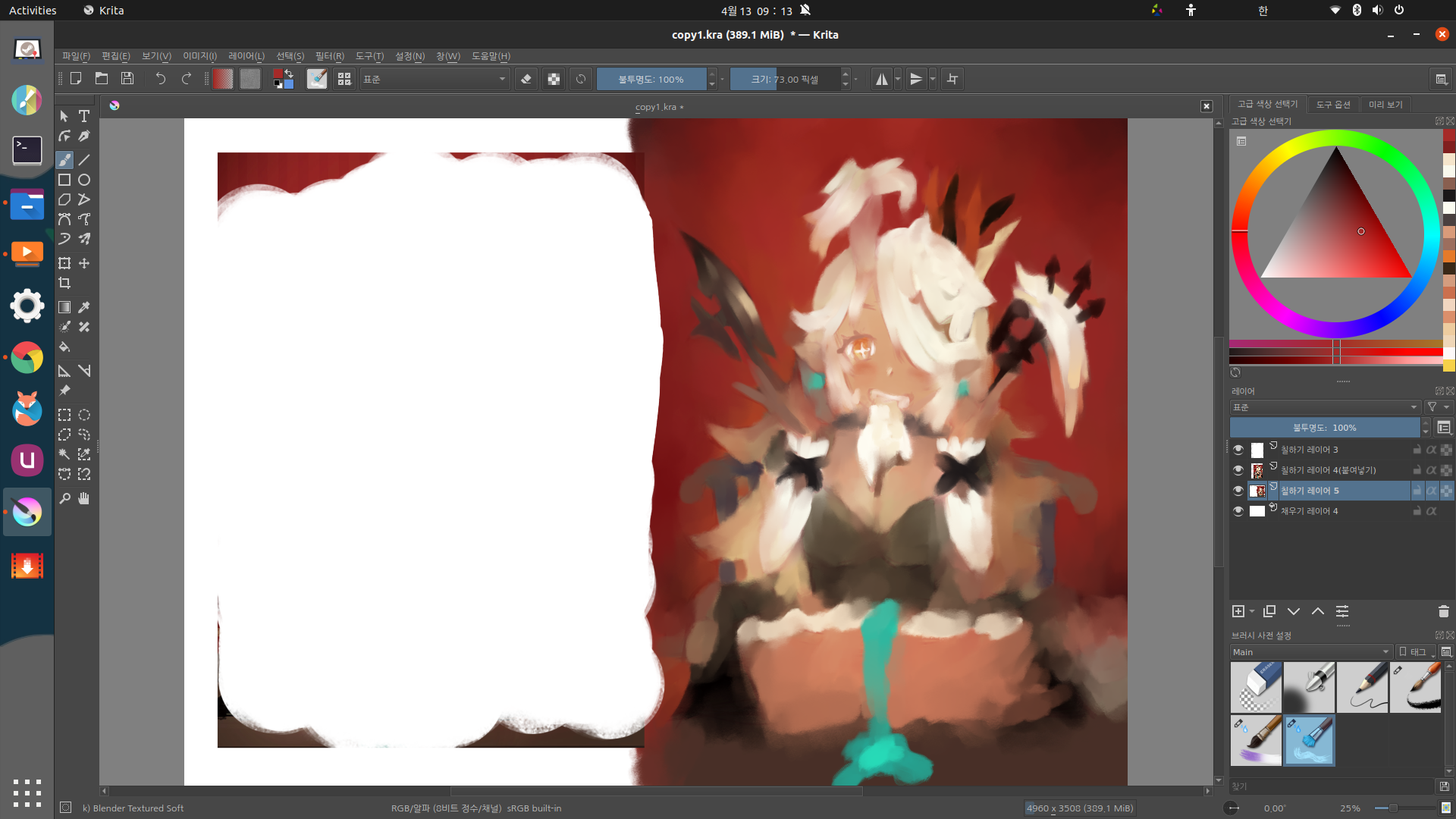
Task: Toggle preserve alpha in toolbar
Action: [554, 79]
